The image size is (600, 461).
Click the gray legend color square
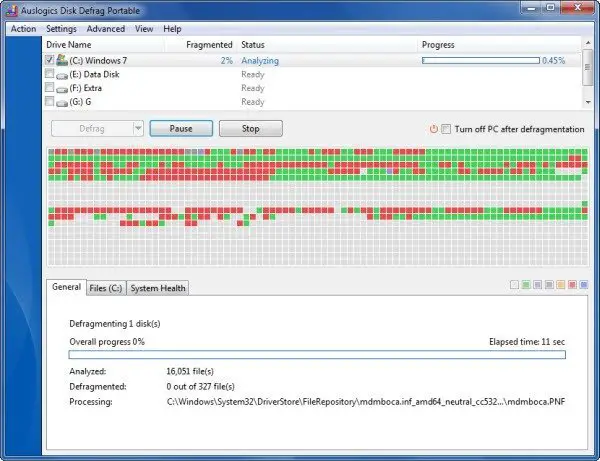[549, 285]
